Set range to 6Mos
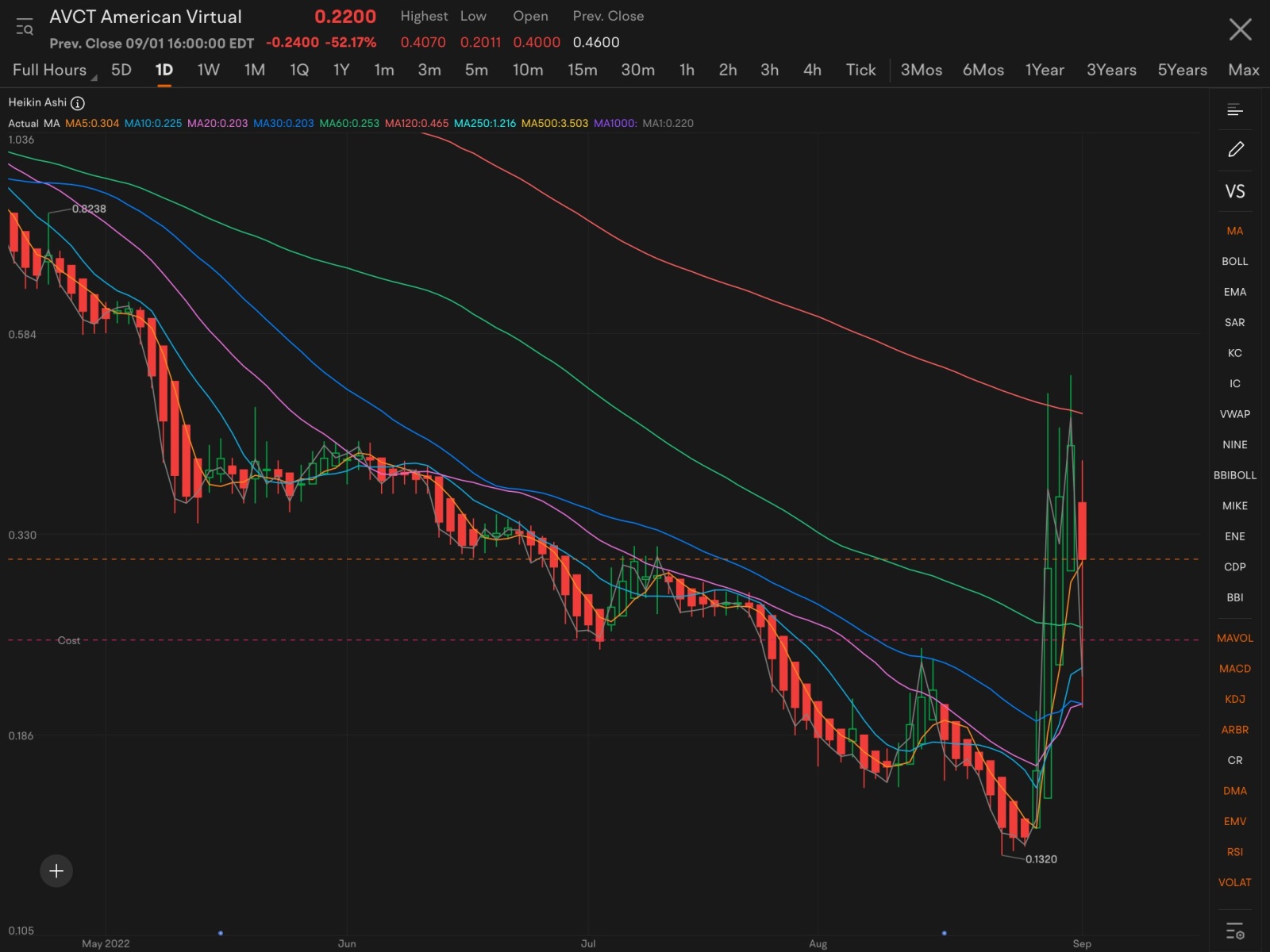Viewport: 1270px width, 952px height. pyautogui.click(x=983, y=70)
